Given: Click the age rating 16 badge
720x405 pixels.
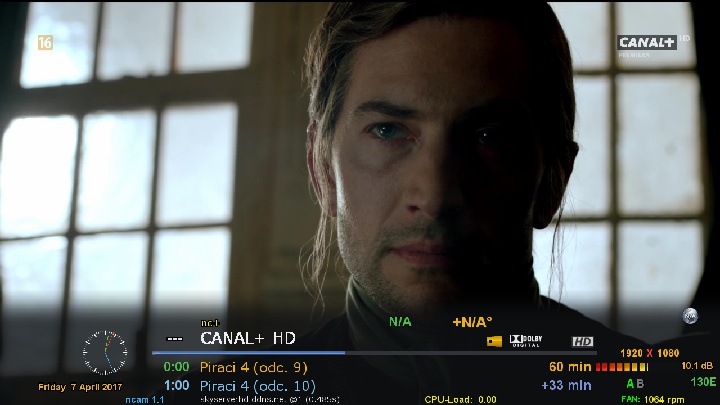Looking at the screenshot, I should point(45,43).
